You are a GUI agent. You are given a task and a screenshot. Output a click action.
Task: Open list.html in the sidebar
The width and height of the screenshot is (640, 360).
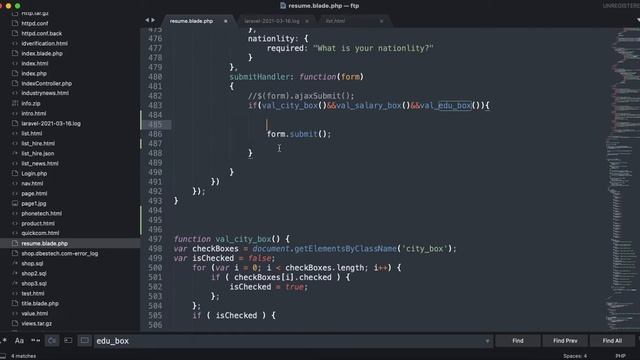coord(31,133)
